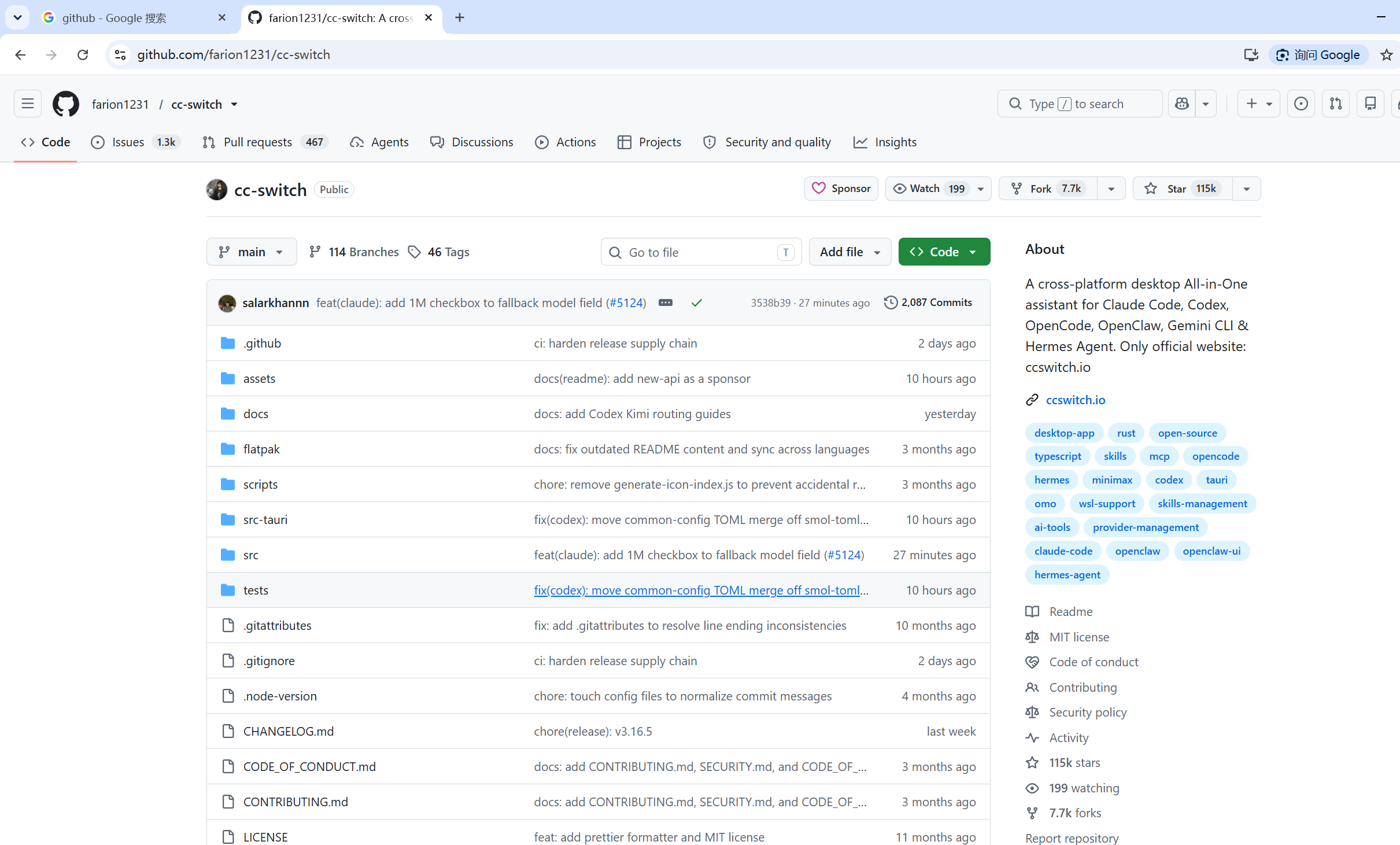
Task: Open the claude-code topic tag
Action: [x=1063, y=551]
